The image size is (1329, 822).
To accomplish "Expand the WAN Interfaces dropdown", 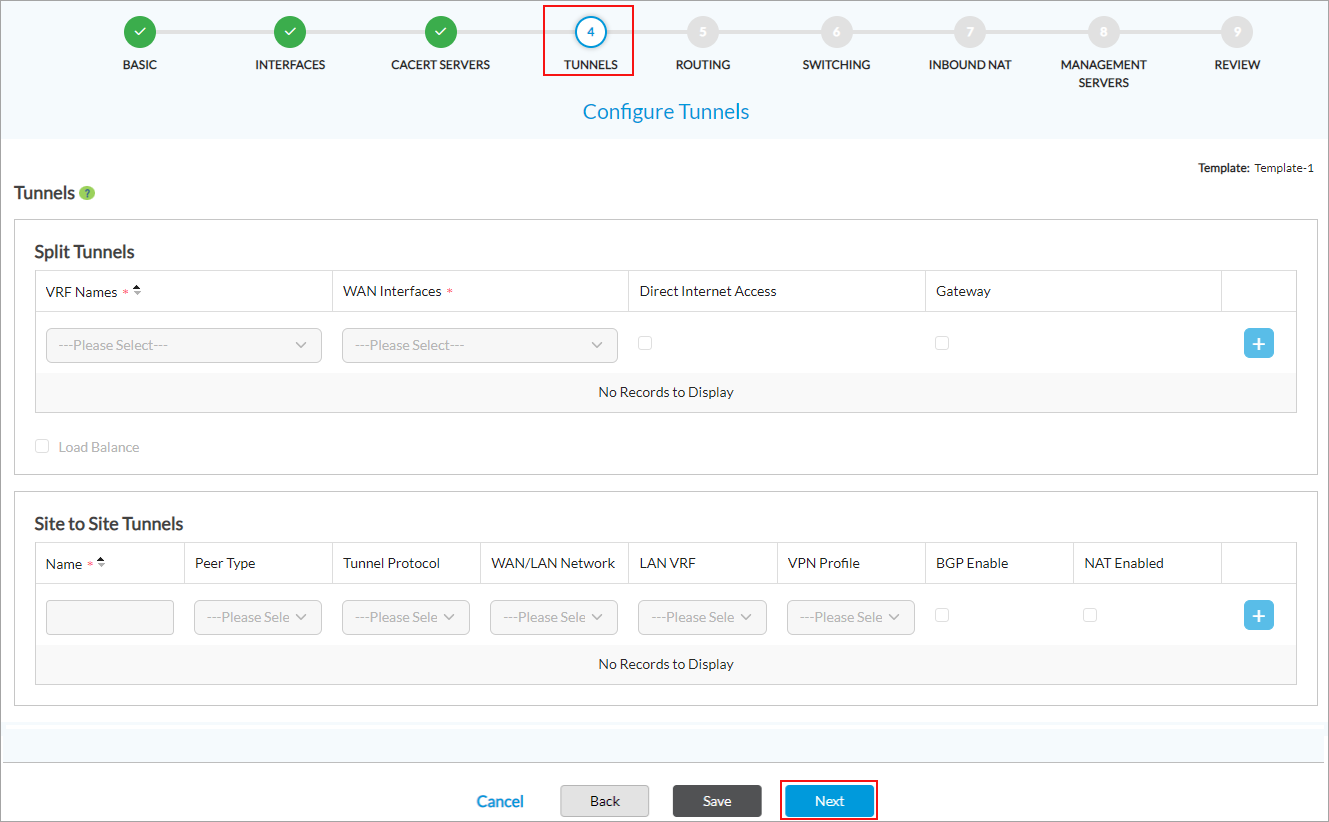I will click(480, 345).
